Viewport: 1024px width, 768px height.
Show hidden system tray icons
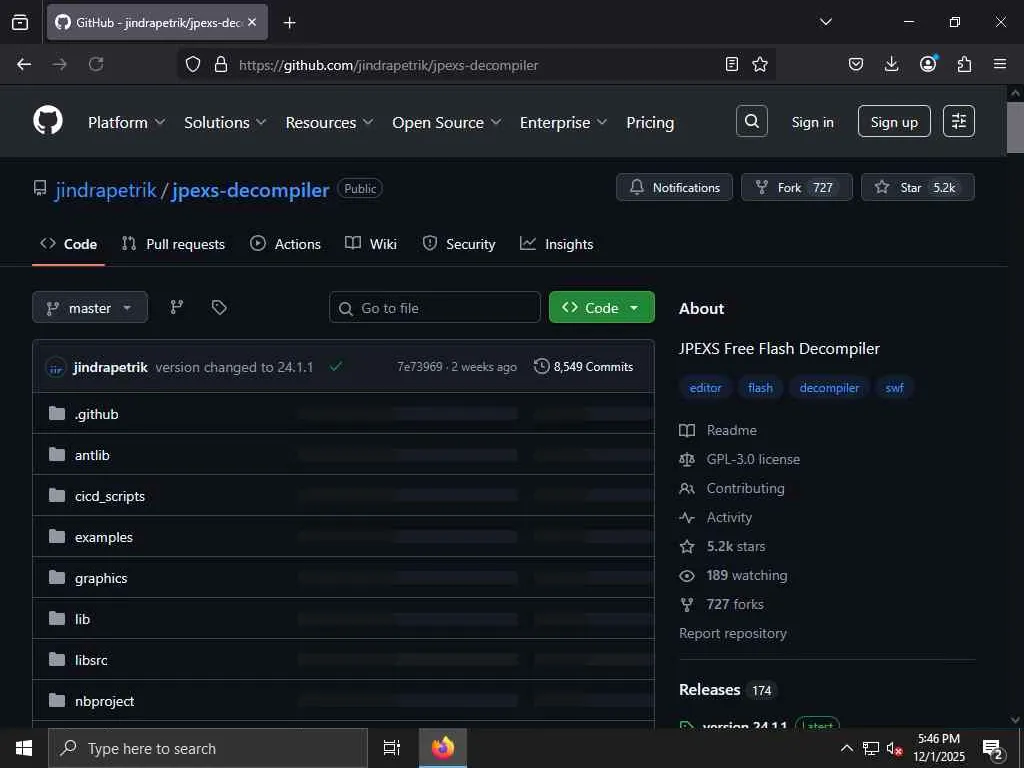point(846,748)
